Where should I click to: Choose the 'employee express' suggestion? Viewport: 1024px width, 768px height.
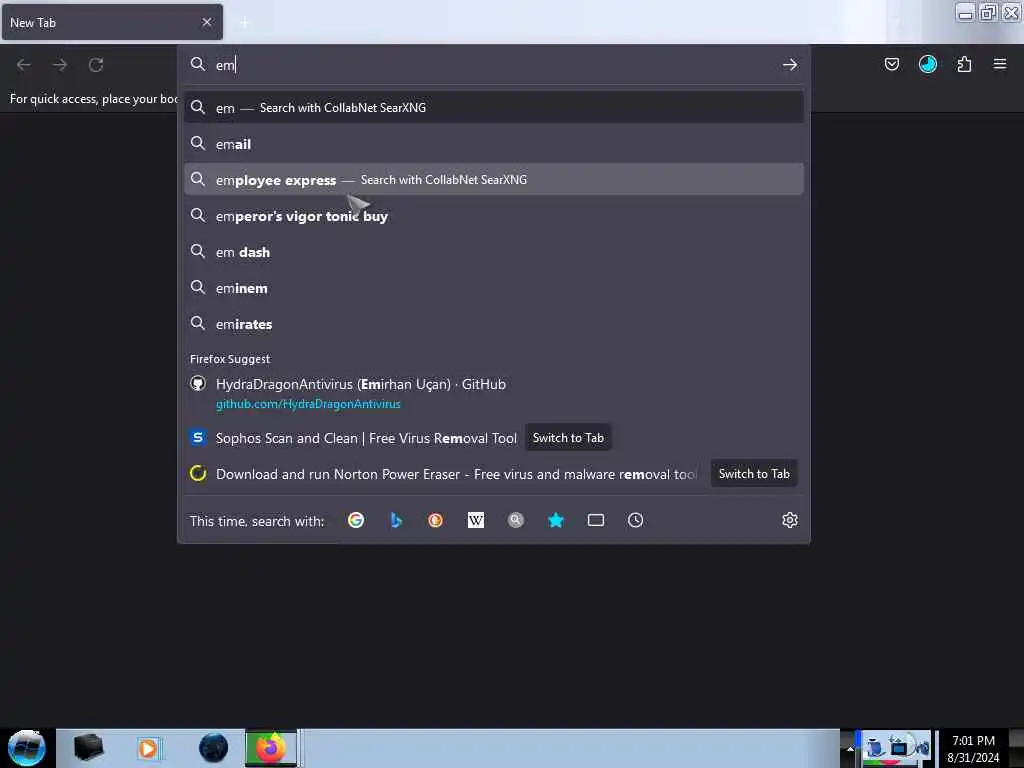coord(494,180)
